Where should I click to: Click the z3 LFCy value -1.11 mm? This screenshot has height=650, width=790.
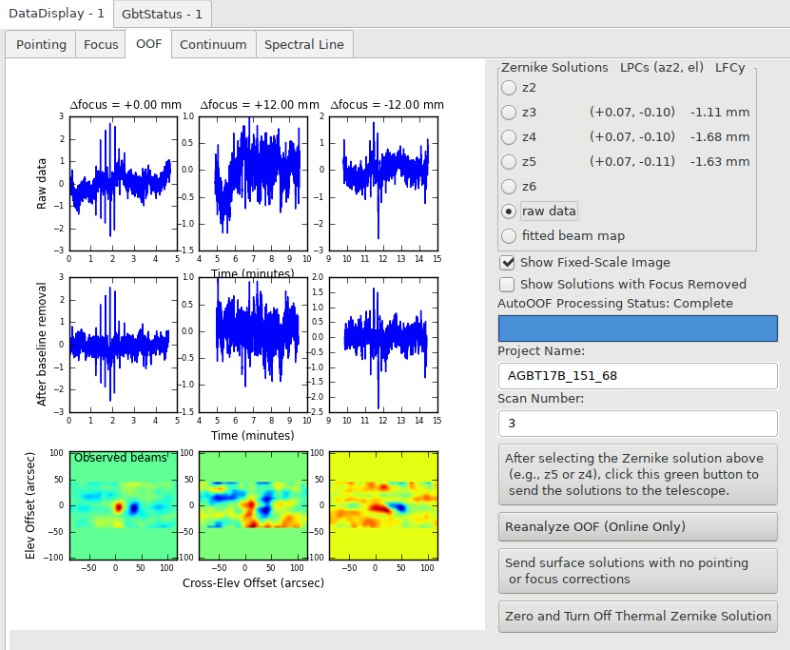[719, 112]
